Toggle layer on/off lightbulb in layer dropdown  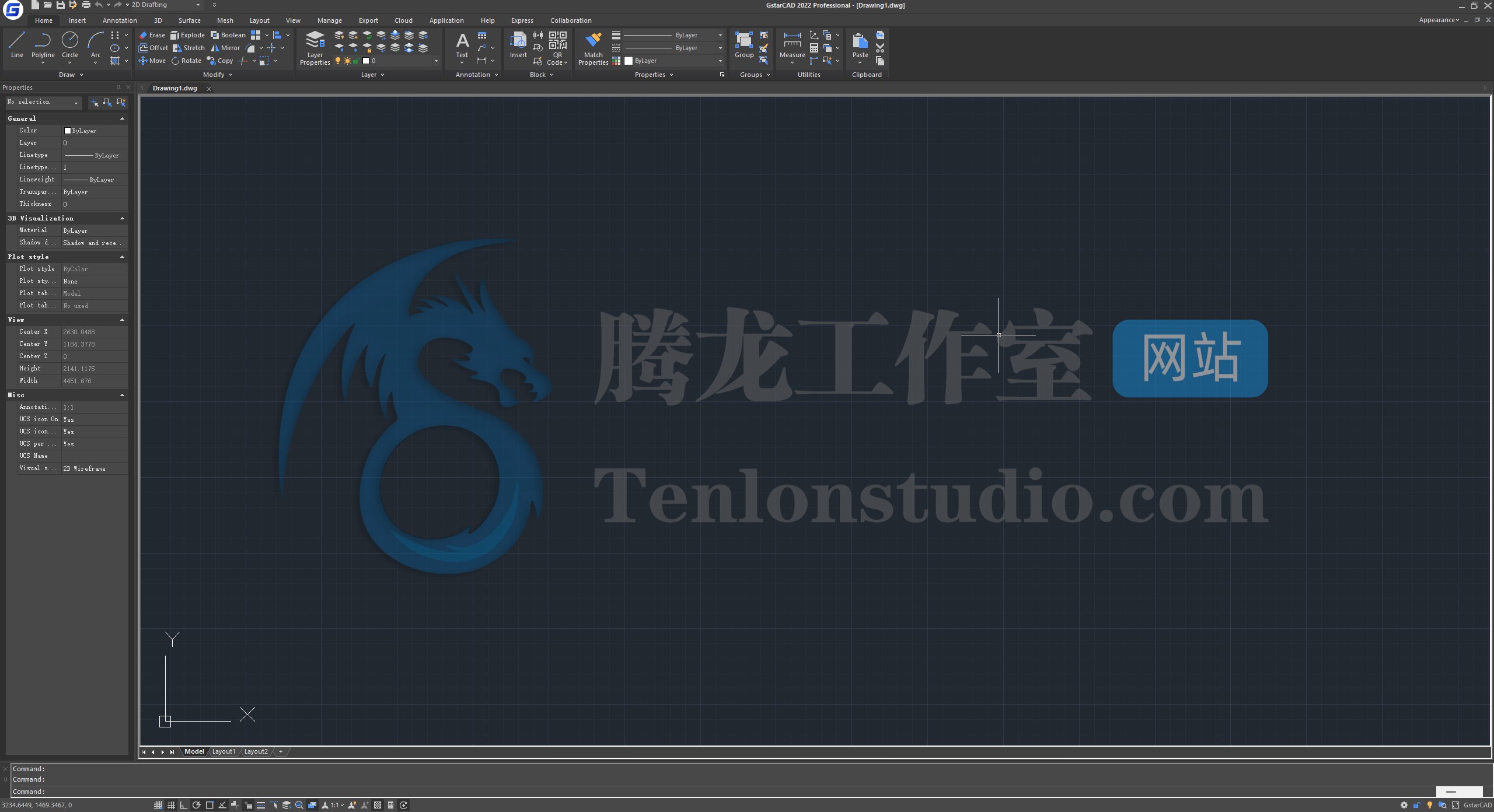[x=338, y=61]
